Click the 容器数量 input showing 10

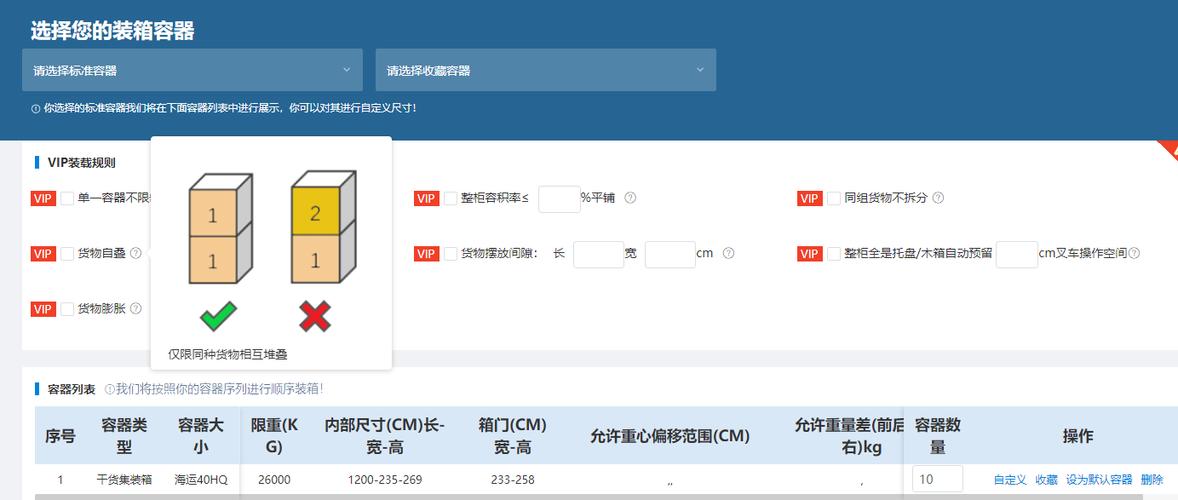[937, 480]
